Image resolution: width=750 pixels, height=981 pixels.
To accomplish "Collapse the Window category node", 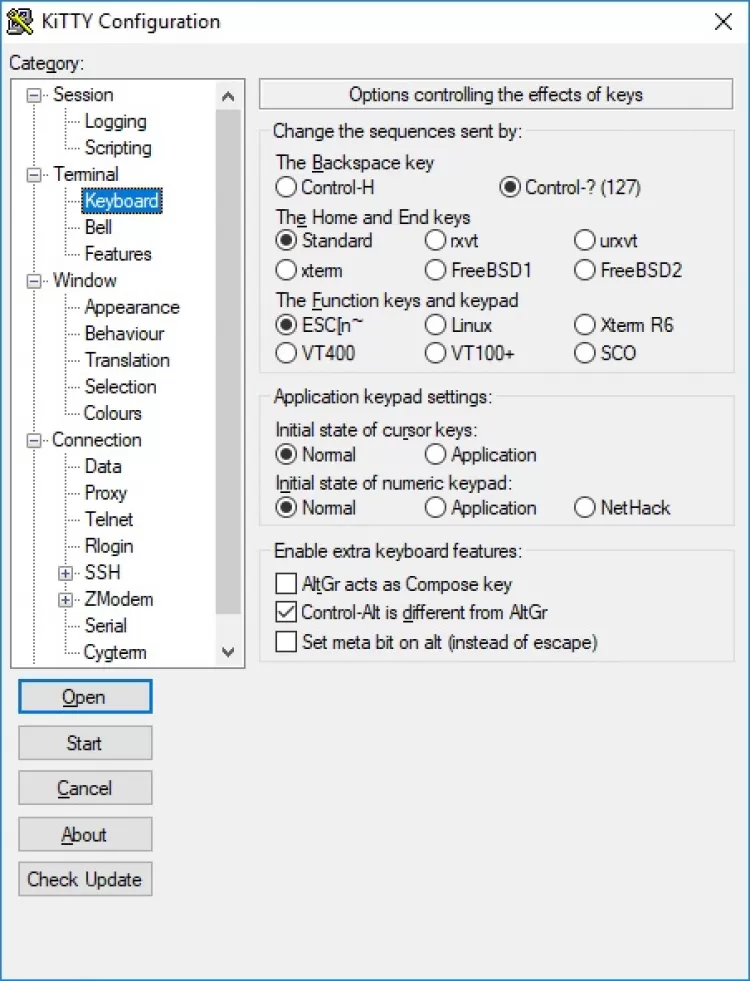I will point(36,281).
